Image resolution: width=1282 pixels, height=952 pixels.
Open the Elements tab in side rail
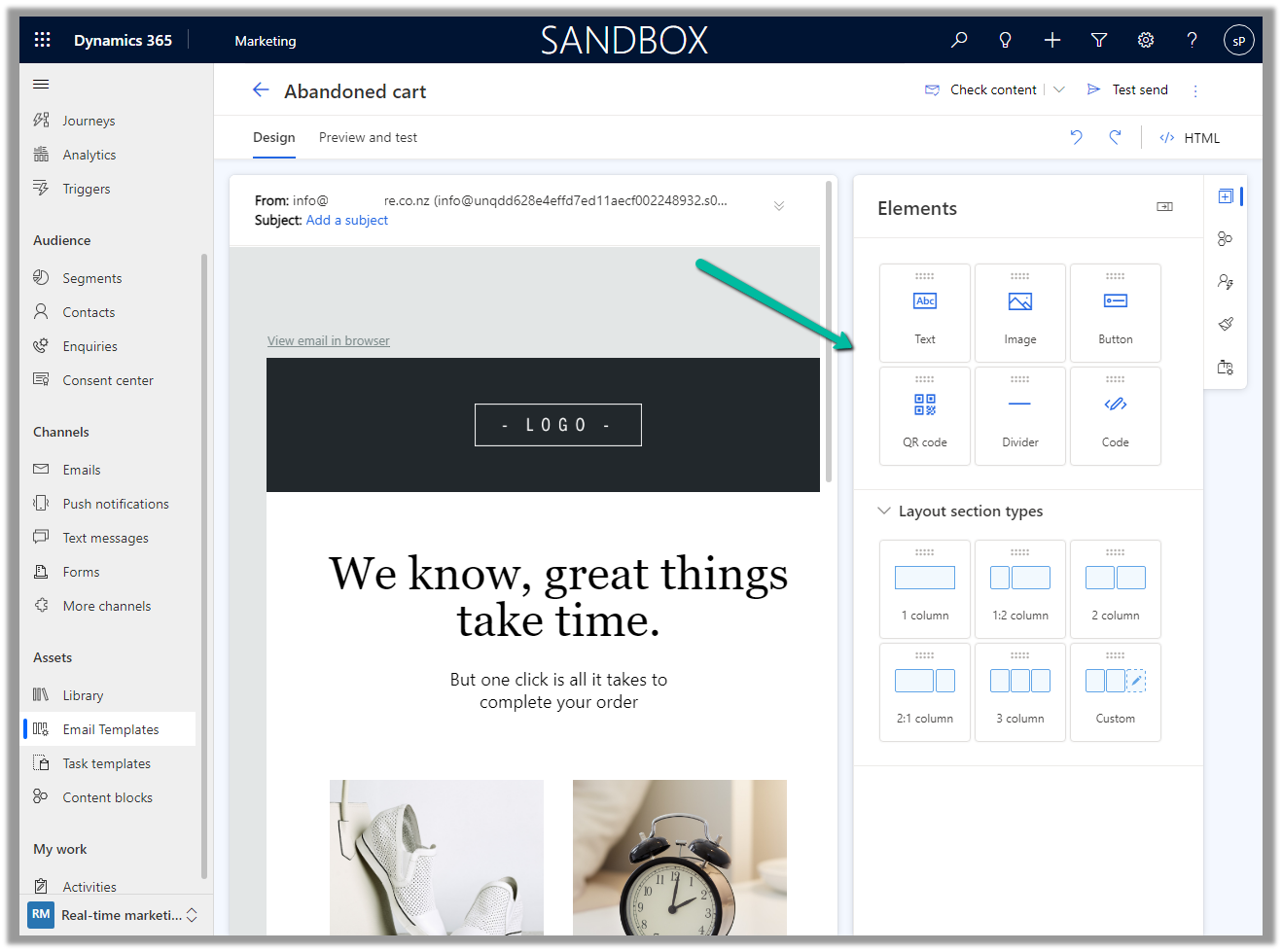[x=1226, y=196]
